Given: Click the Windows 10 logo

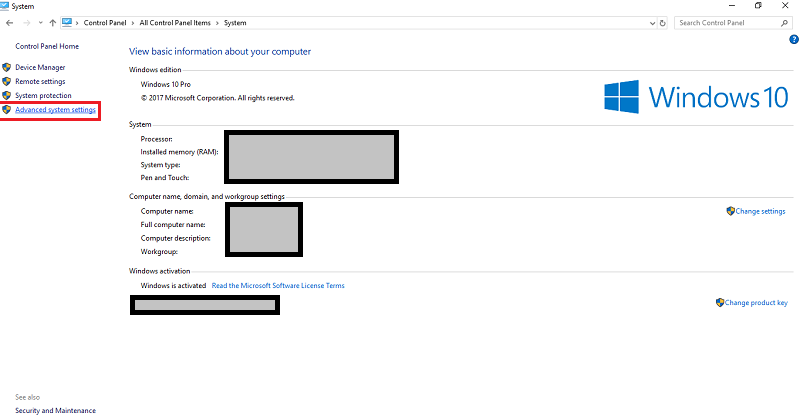Looking at the screenshot, I should click(696, 97).
